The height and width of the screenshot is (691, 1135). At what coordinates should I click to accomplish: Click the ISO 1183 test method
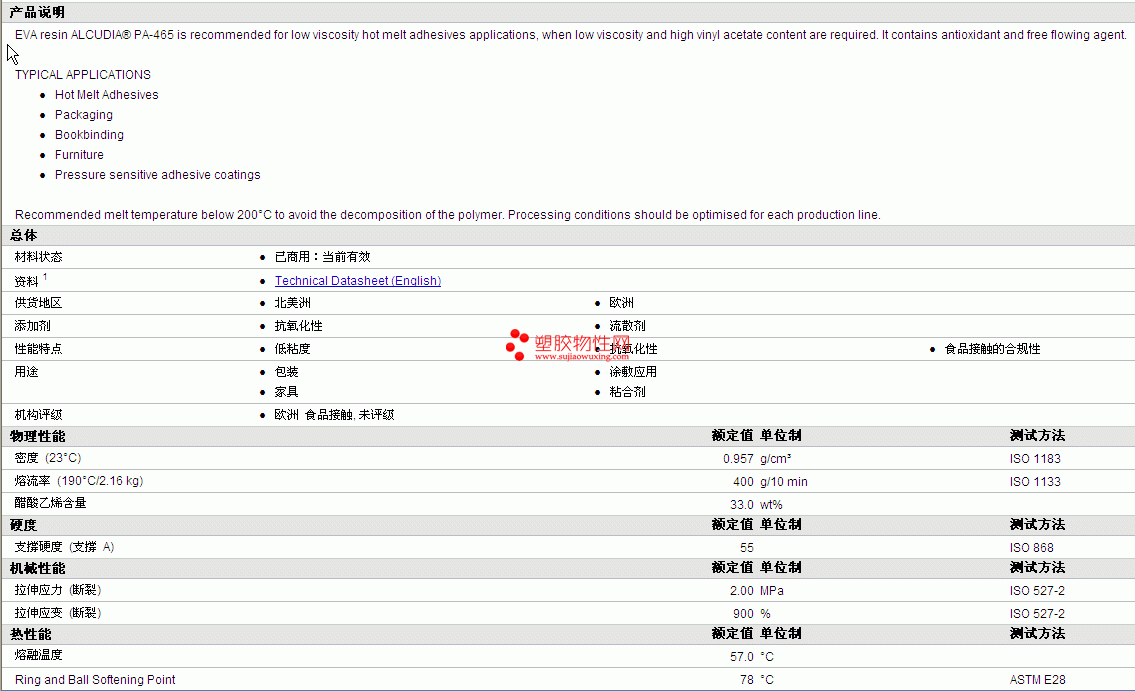pyautogui.click(x=1035, y=459)
